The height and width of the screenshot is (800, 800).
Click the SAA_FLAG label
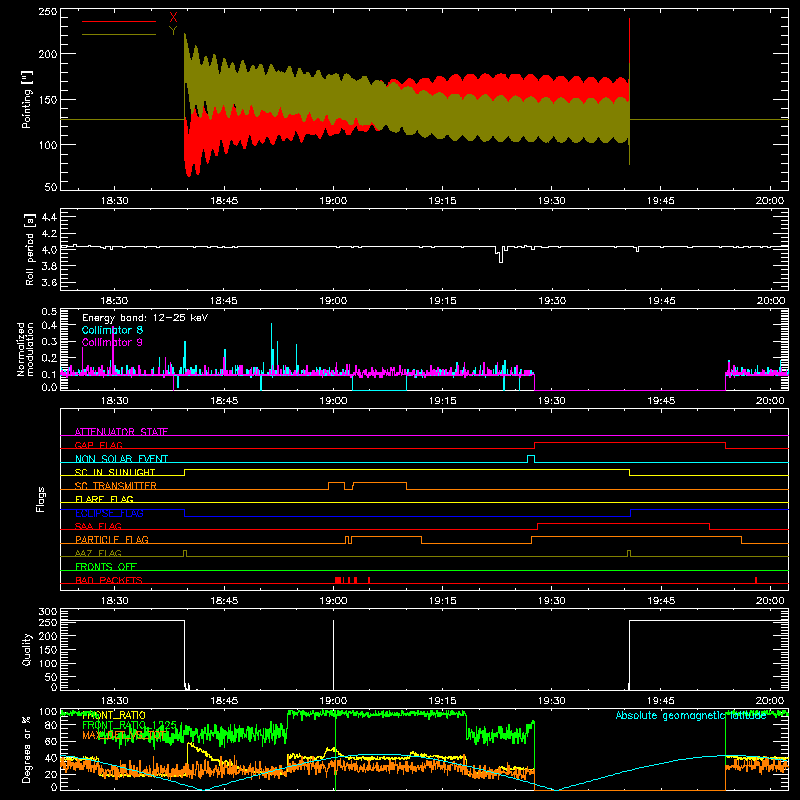click(x=98, y=526)
